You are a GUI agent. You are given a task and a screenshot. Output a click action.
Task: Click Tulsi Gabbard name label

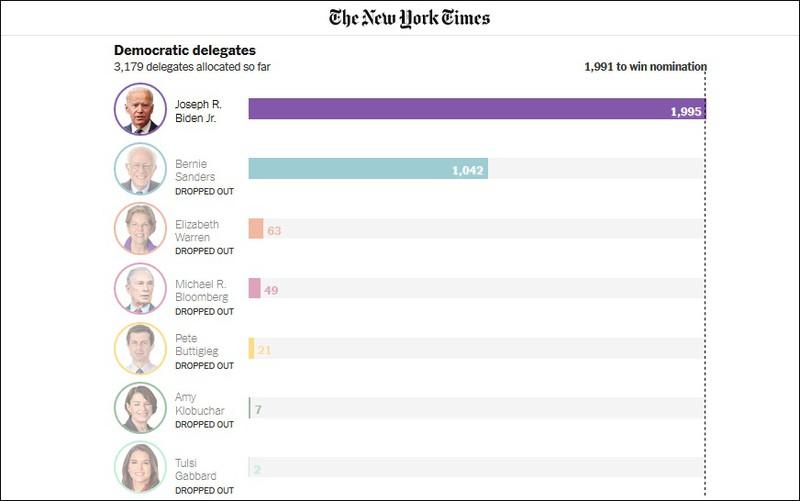click(x=195, y=469)
